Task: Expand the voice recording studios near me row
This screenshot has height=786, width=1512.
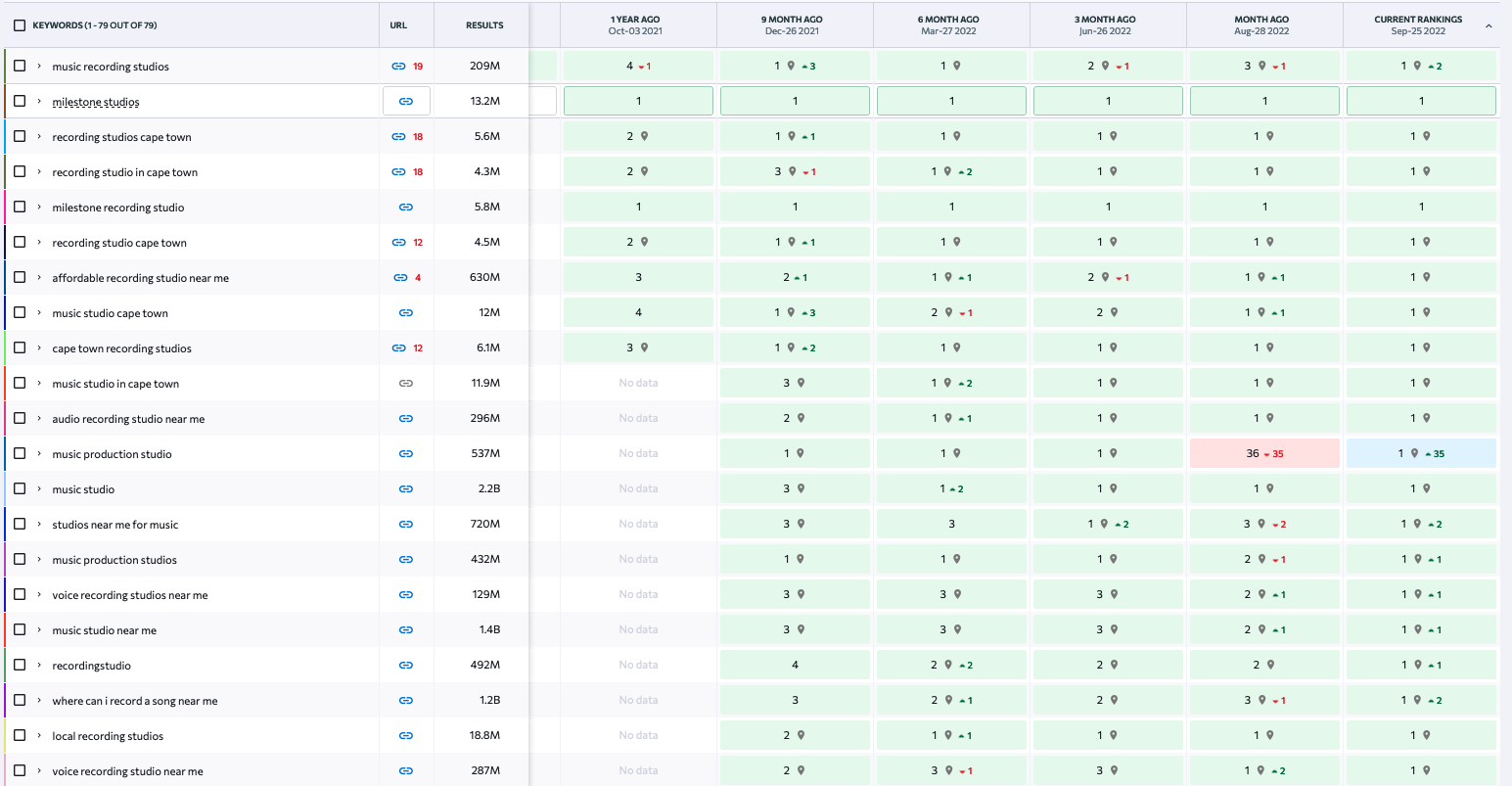Action: (39, 595)
